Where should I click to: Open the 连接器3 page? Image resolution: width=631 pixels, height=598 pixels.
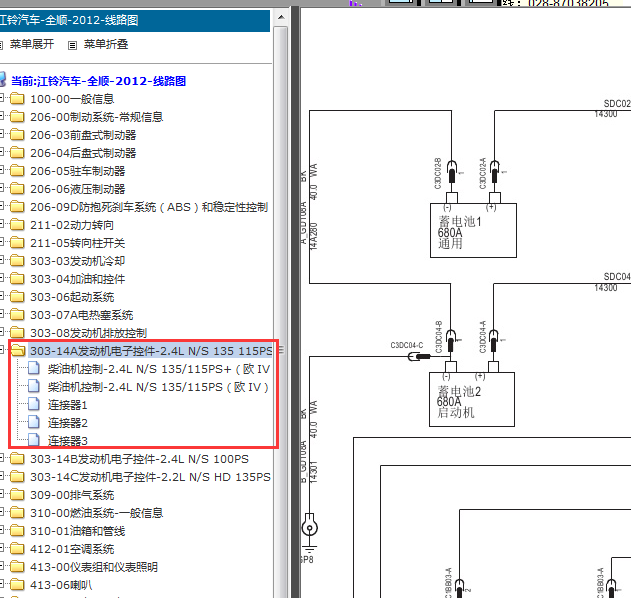tap(68, 441)
